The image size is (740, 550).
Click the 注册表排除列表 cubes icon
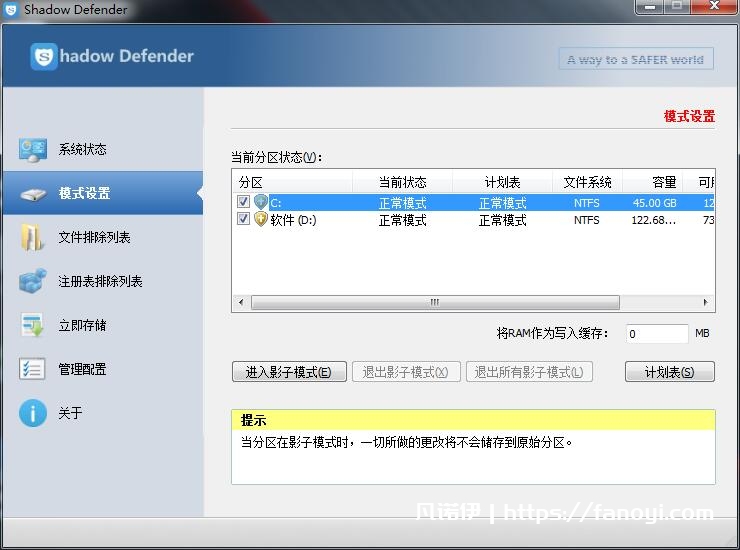click(33, 281)
